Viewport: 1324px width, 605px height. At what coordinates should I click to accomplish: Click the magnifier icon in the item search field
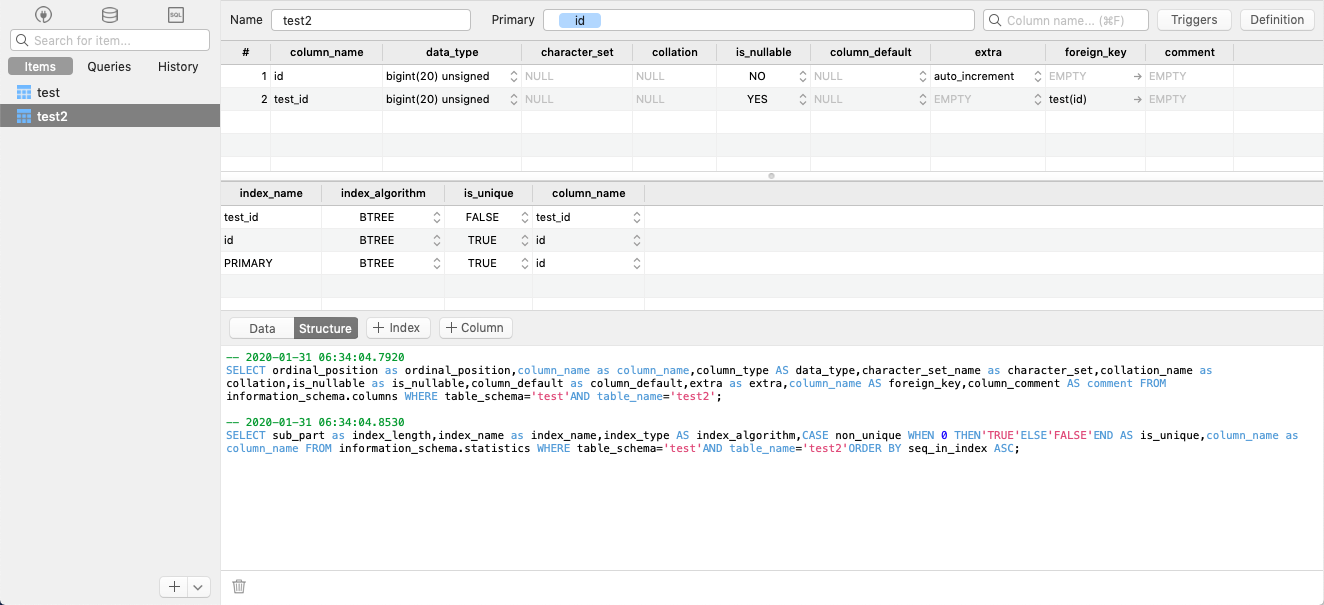[x=20, y=40]
